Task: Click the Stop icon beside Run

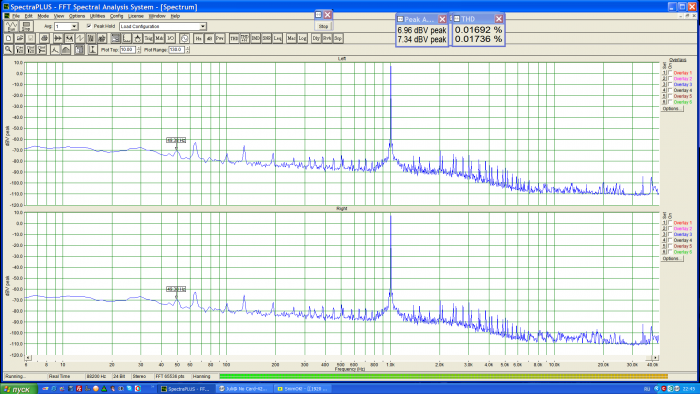Action: [26, 26]
